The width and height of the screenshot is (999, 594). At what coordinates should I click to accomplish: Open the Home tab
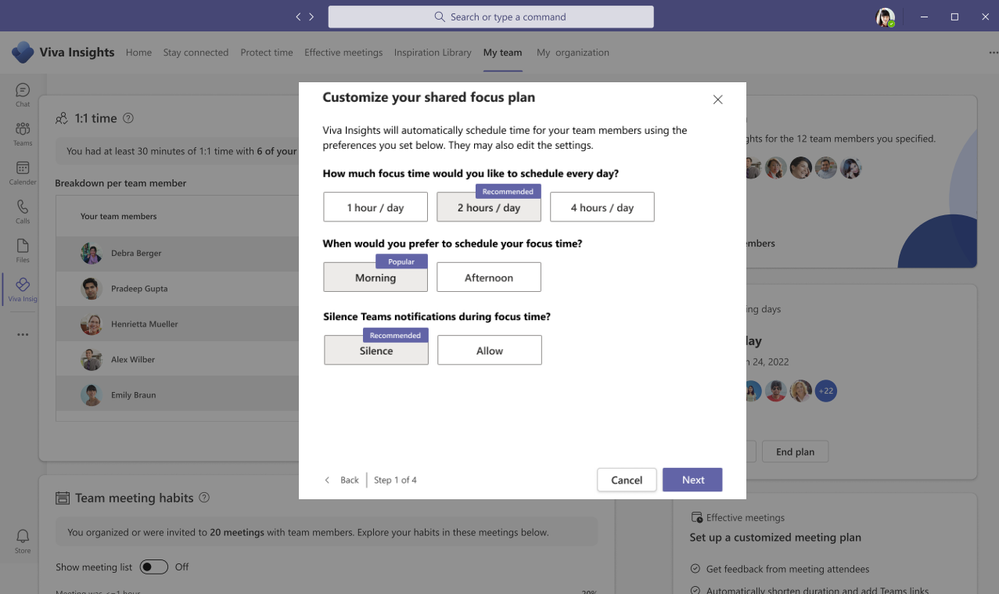(x=138, y=52)
